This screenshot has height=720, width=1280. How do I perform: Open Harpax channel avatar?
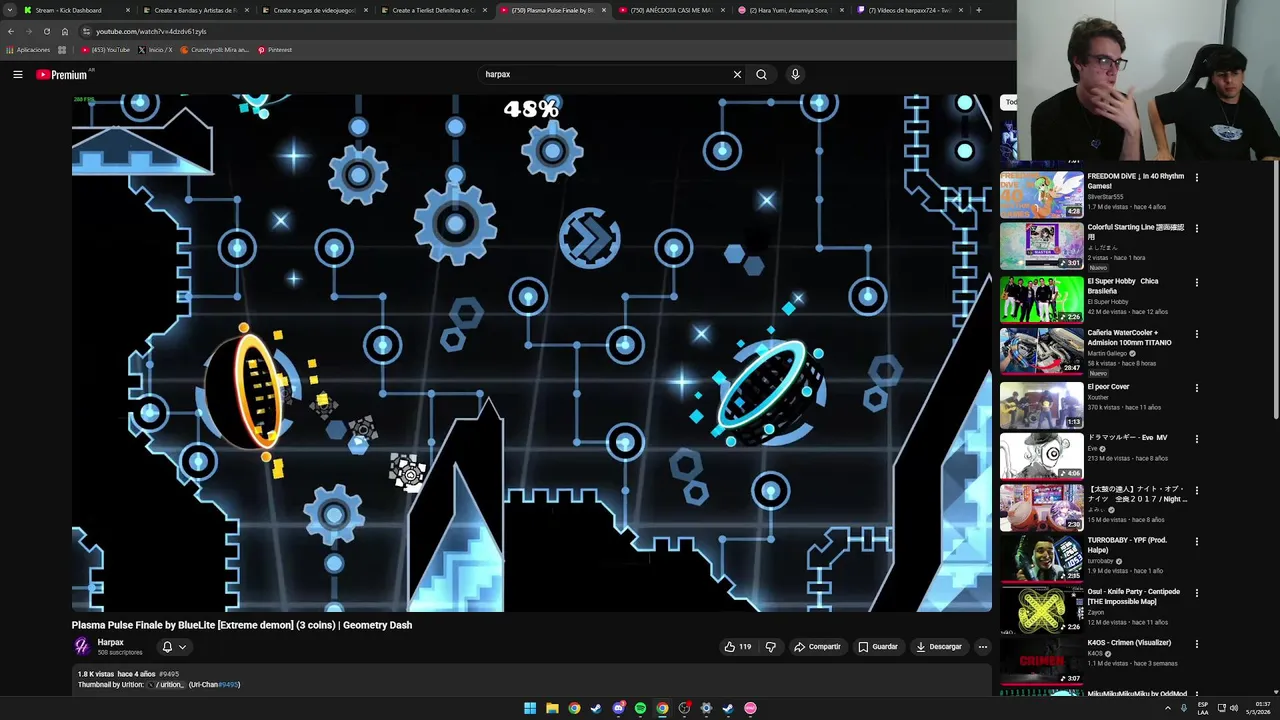pos(82,647)
